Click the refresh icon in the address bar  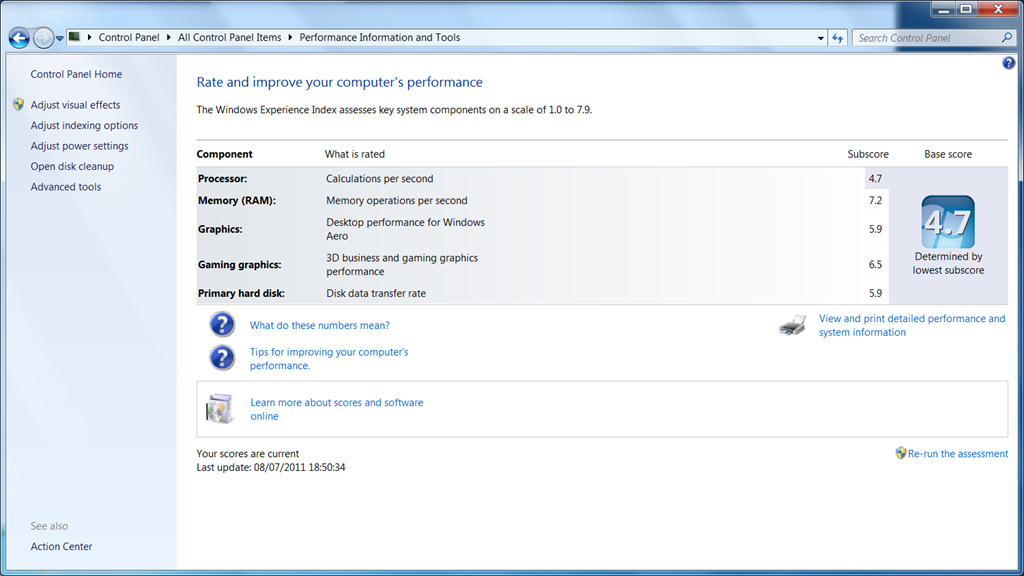pos(838,38)
